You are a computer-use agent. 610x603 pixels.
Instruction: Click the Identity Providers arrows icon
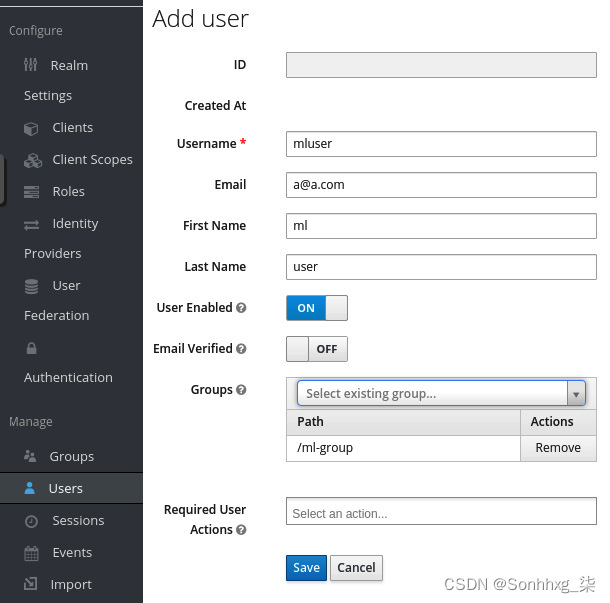click(x=32, y=224)
